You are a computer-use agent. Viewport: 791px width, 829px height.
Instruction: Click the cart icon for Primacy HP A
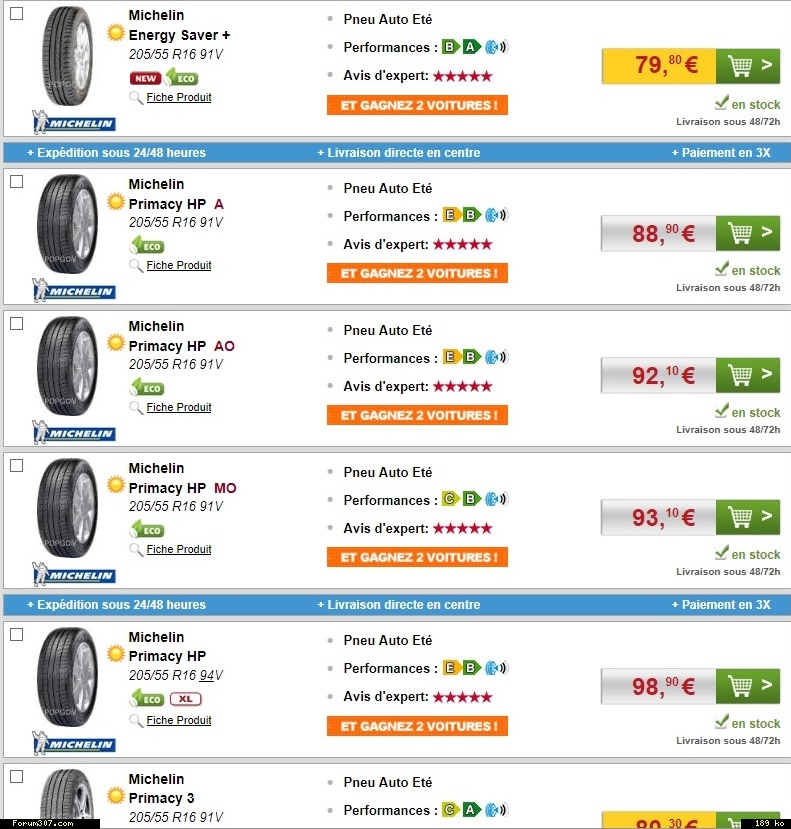(x=747, y=233)
